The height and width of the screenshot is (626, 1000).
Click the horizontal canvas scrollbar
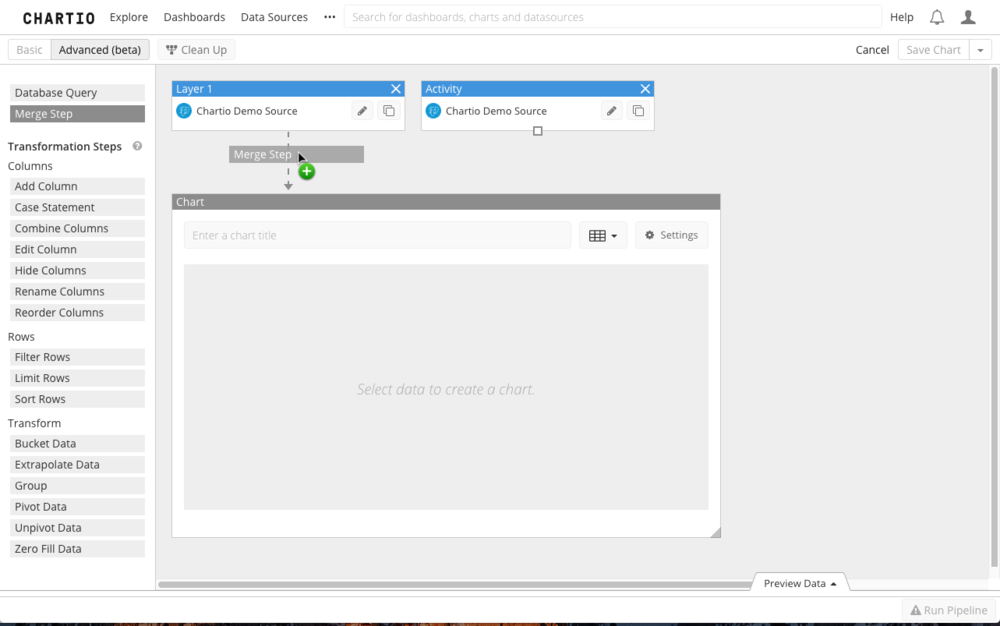[x=455, y=584]
